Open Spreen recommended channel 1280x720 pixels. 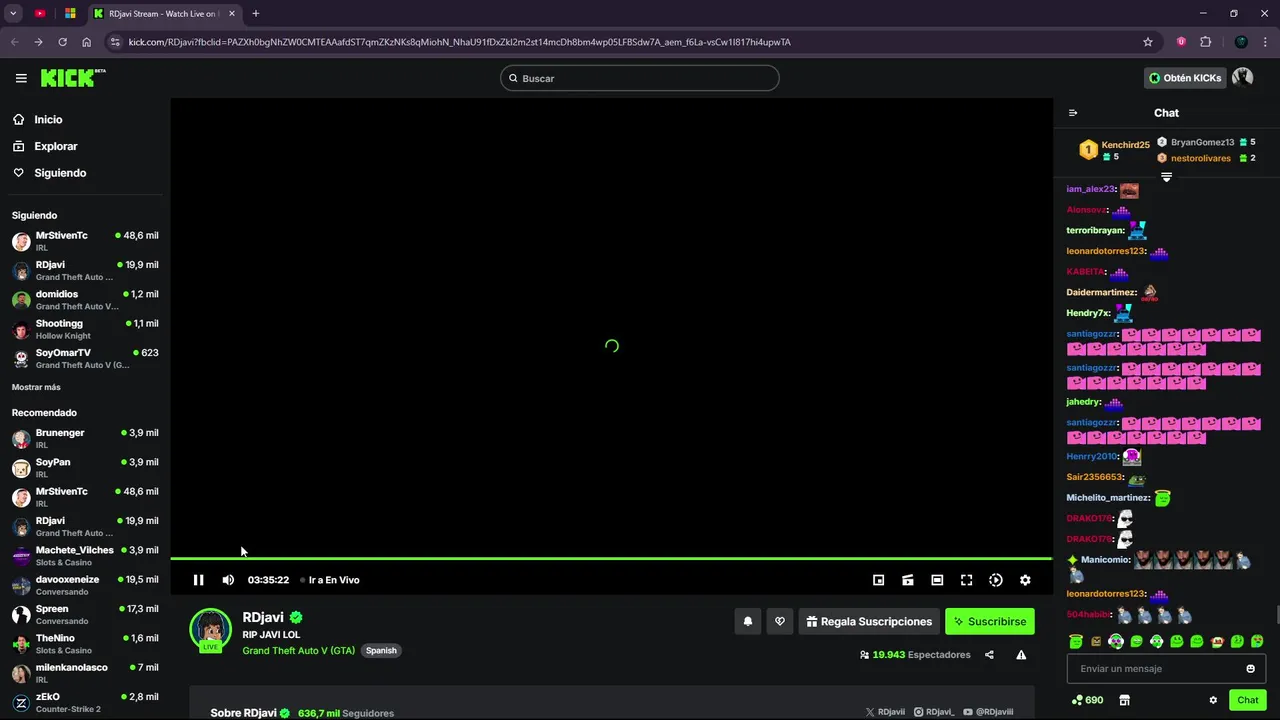coord(85,614)
